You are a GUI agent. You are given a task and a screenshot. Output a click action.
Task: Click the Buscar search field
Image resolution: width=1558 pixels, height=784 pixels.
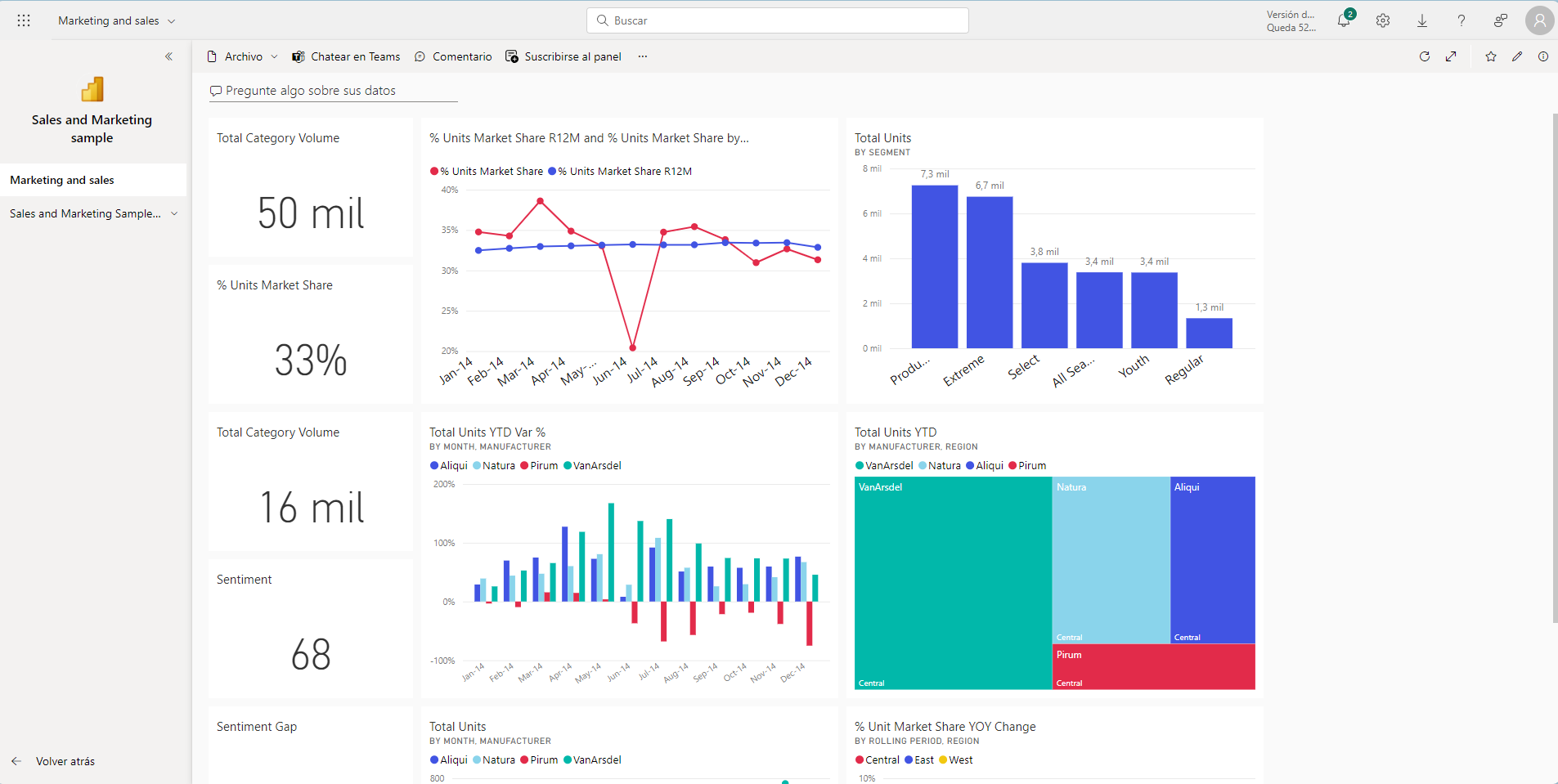[x=777, y=20]
